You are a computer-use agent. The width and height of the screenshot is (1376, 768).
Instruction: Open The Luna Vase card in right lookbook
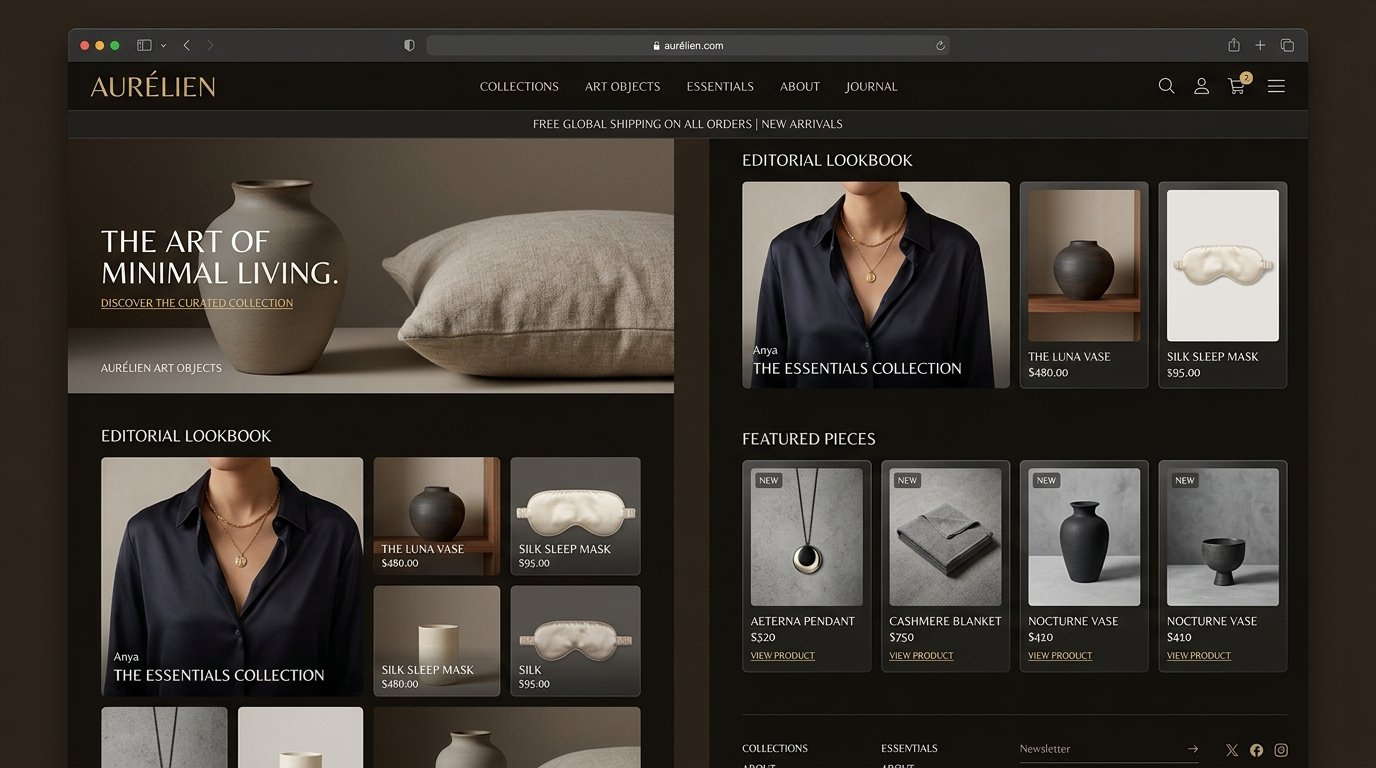pos(1084,285)
